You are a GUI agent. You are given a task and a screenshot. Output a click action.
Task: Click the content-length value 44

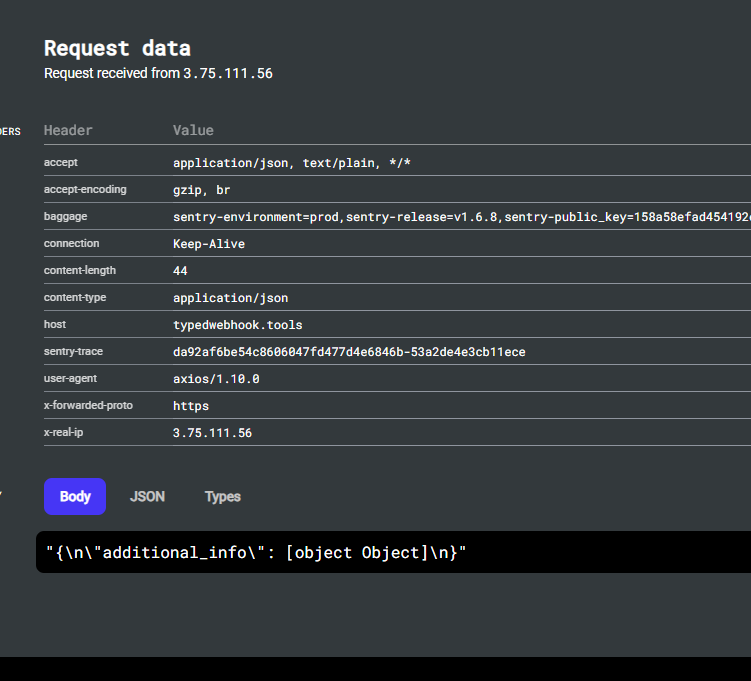click(x=180, y=270)
